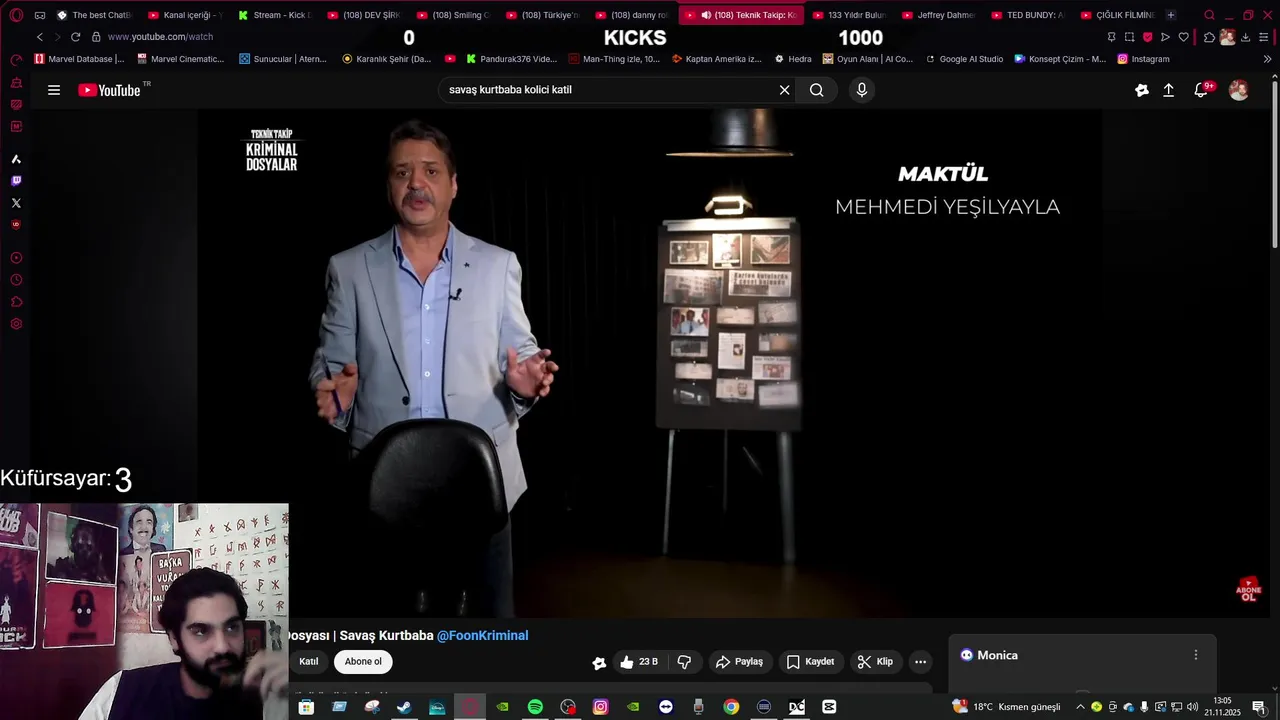Screen dimensions: 1280x720
Task: Click the Paylaş share button
Action: (x=740, y=662)
